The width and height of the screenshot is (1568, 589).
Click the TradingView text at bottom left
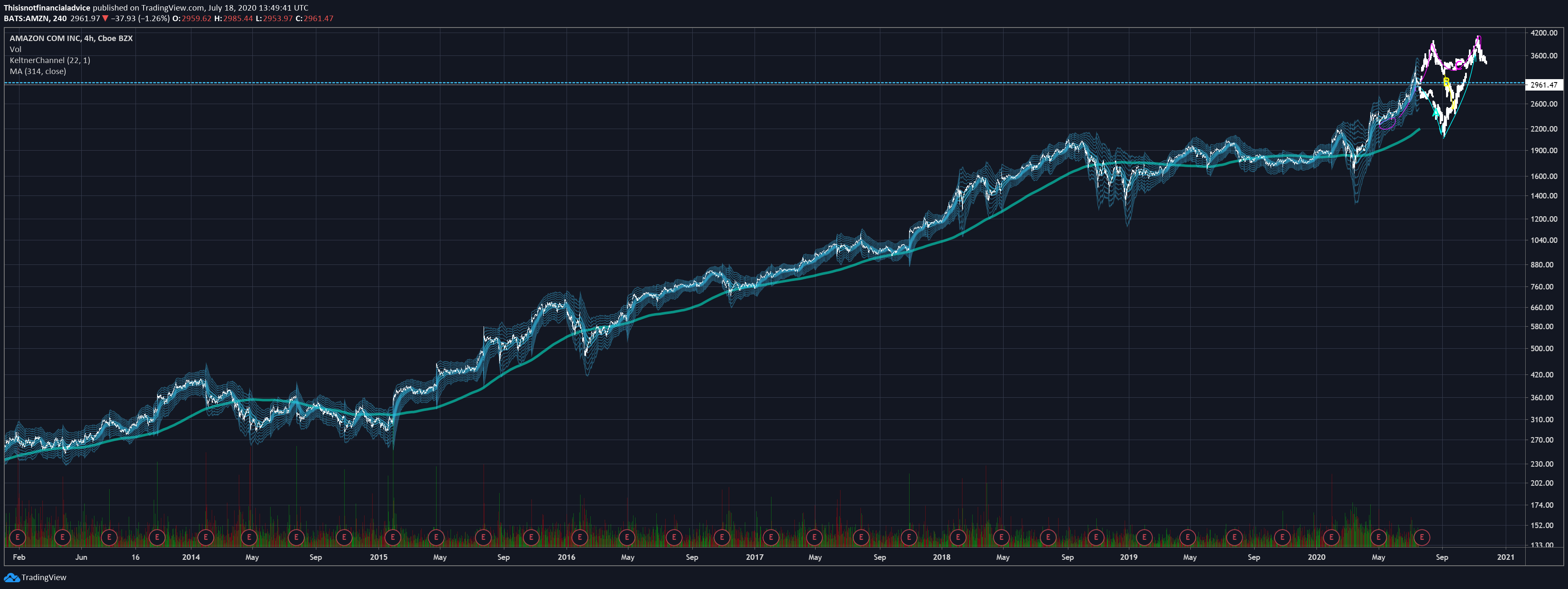[44, 578]
